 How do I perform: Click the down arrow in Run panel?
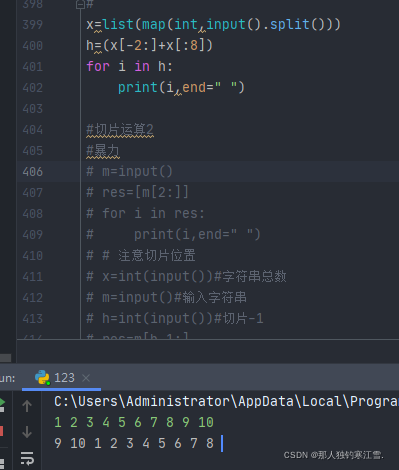[x=27, y=432]
